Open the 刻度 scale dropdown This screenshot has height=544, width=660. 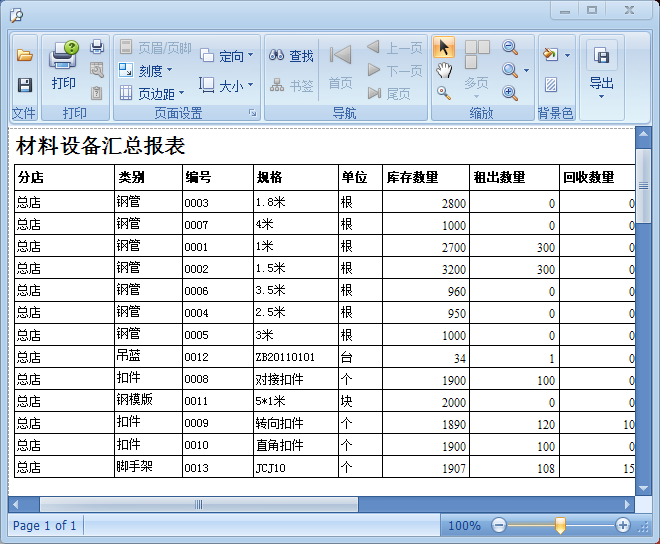click(x=145, y=70)
